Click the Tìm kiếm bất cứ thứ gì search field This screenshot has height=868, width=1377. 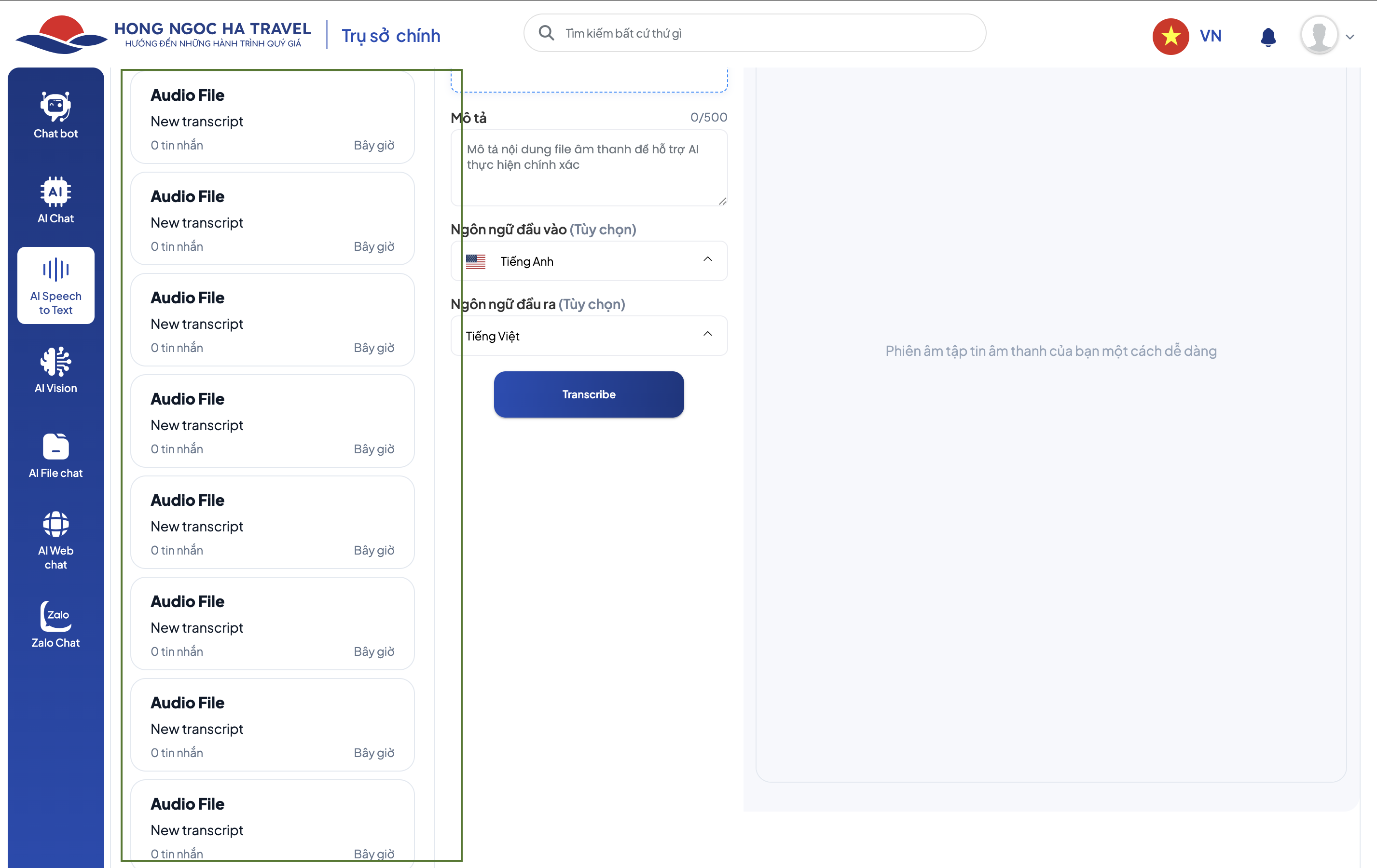pos(766,33)
